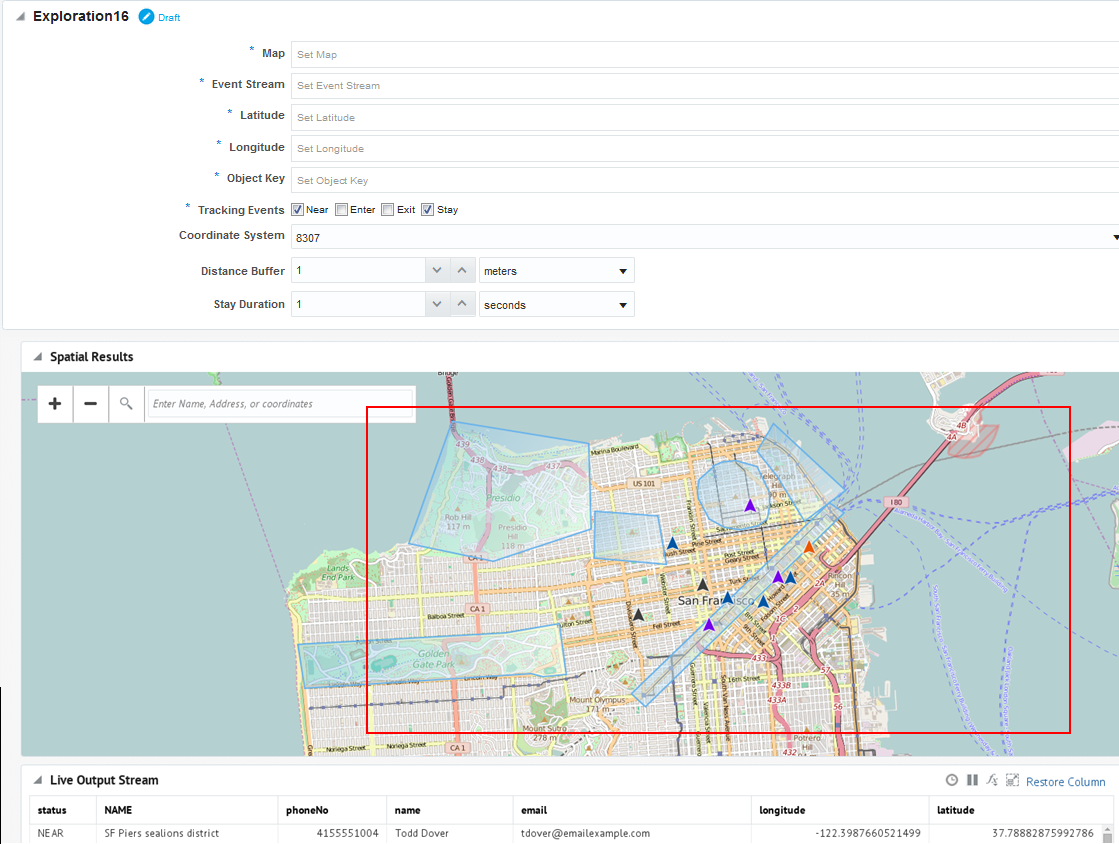
Task: Click the Set Object Key field
Action: pyautogui.click(x=705, y=181)
